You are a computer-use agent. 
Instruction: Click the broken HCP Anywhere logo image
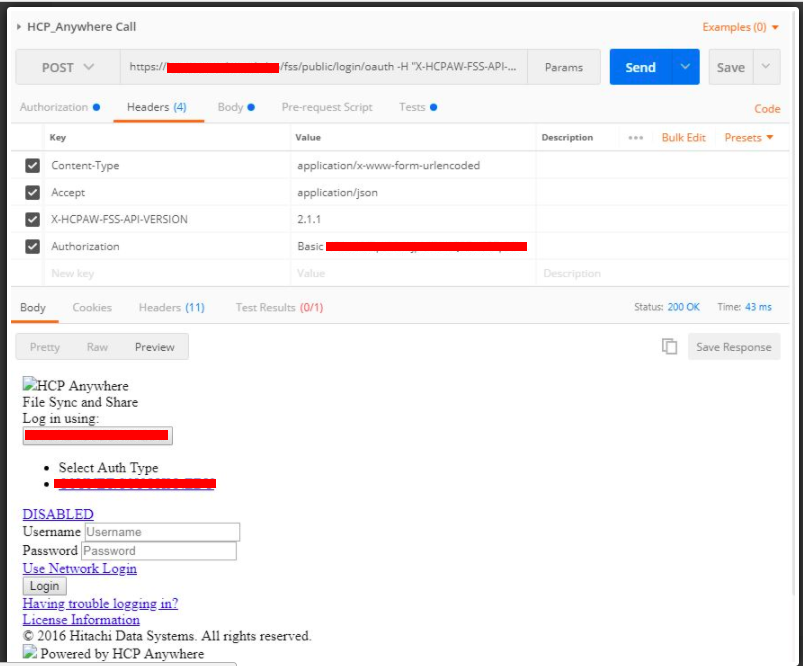[x=30, y=384]
